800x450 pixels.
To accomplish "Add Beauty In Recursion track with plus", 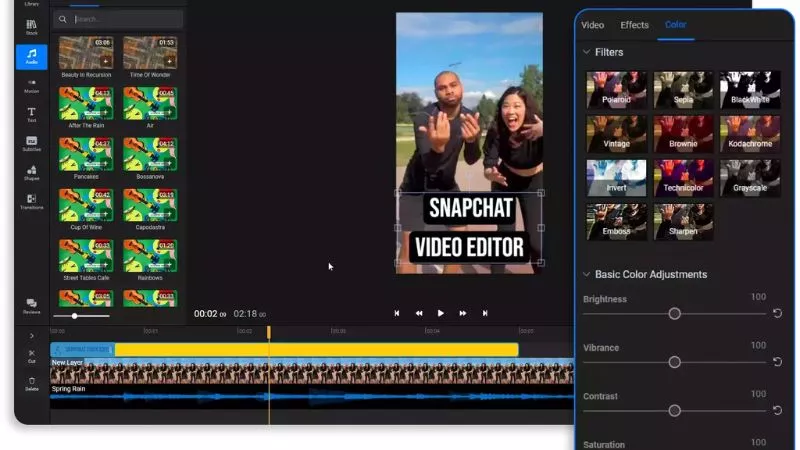I will pos(106,62).
